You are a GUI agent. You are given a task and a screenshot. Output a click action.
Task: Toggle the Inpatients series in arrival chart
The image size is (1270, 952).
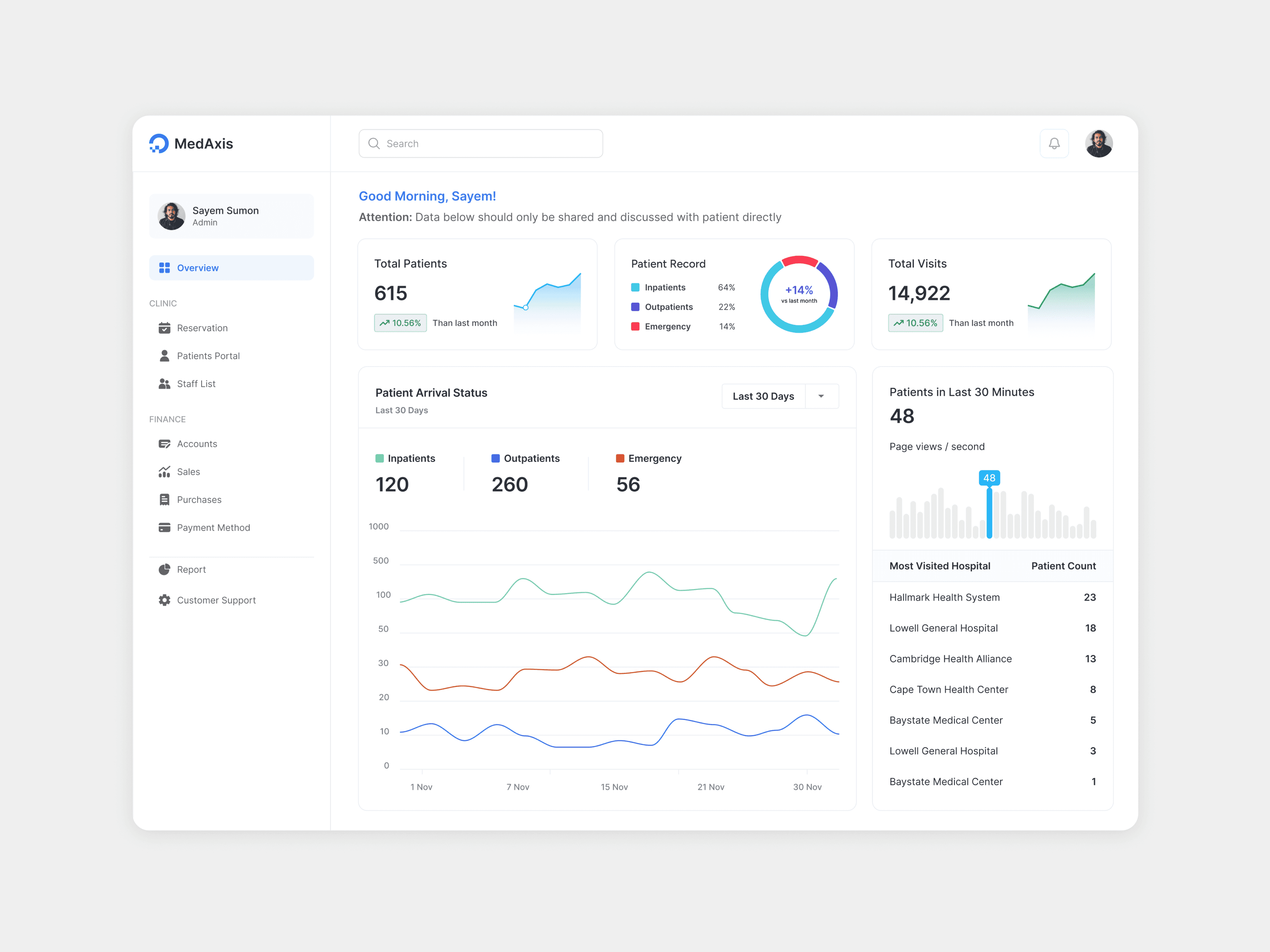click(x=405, y=459)
